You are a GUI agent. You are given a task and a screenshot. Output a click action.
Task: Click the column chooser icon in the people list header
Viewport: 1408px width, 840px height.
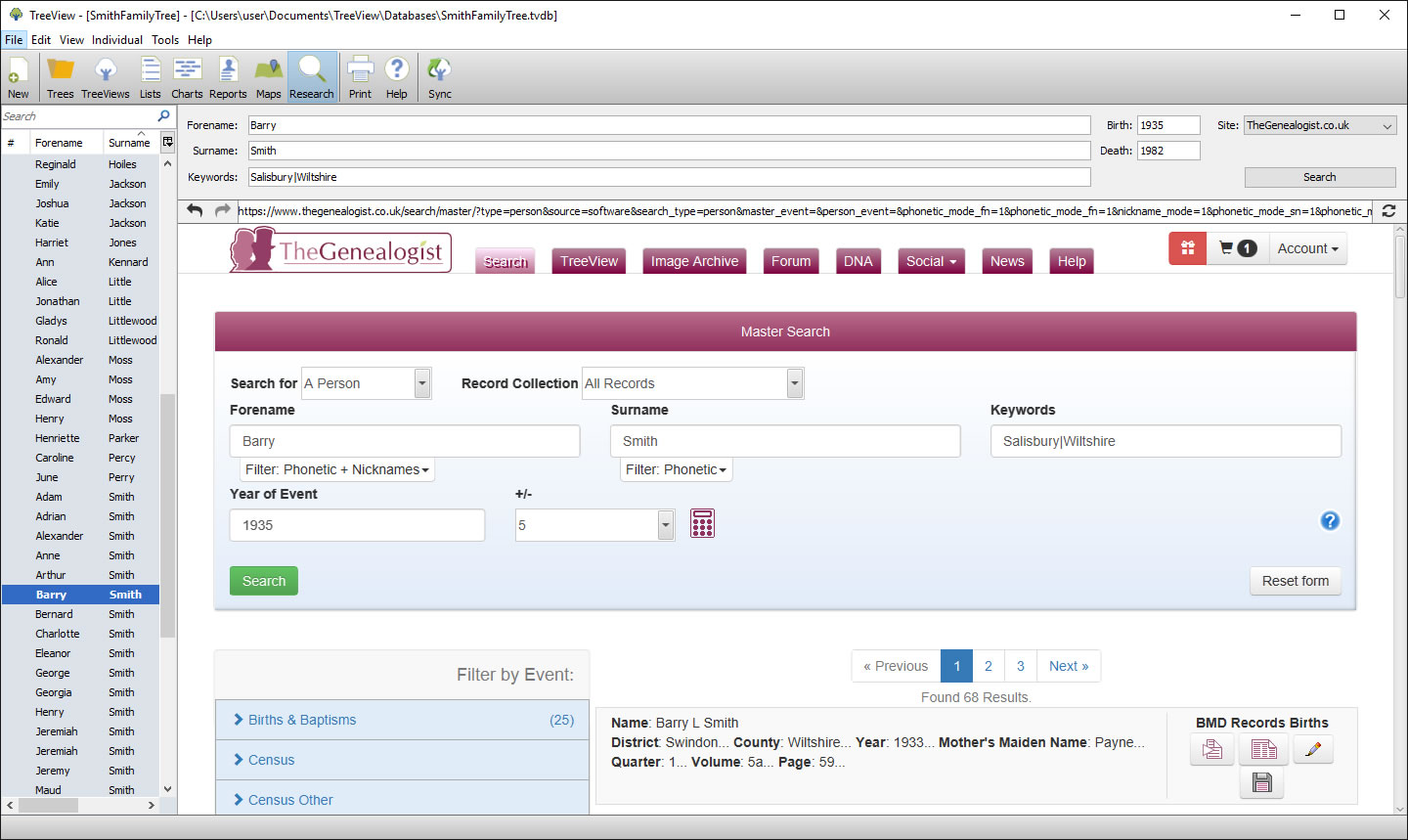point(167,142)
